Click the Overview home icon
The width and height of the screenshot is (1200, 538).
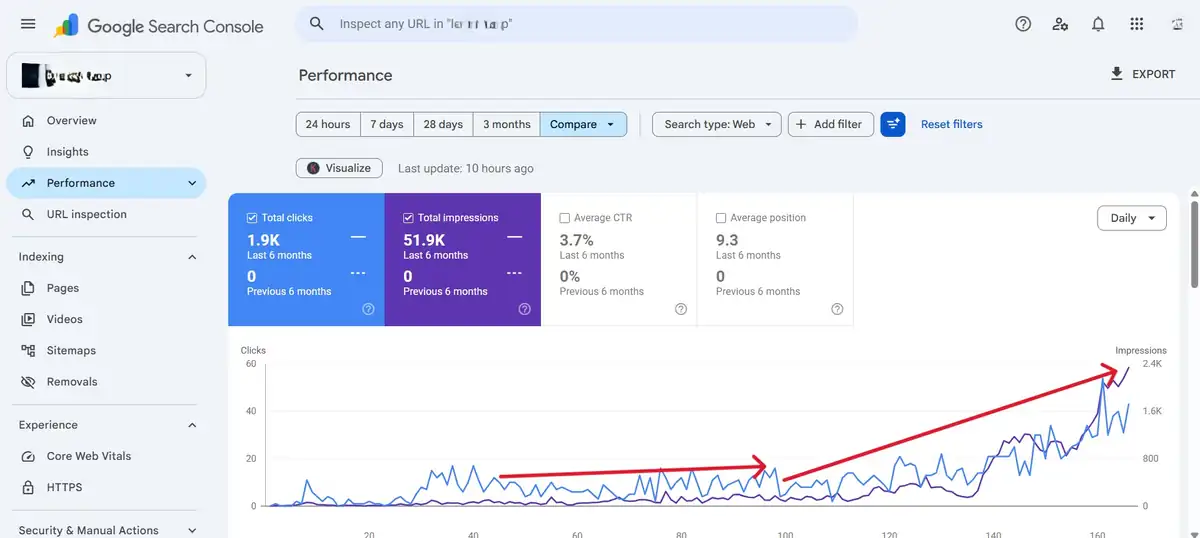click(28, 121)
